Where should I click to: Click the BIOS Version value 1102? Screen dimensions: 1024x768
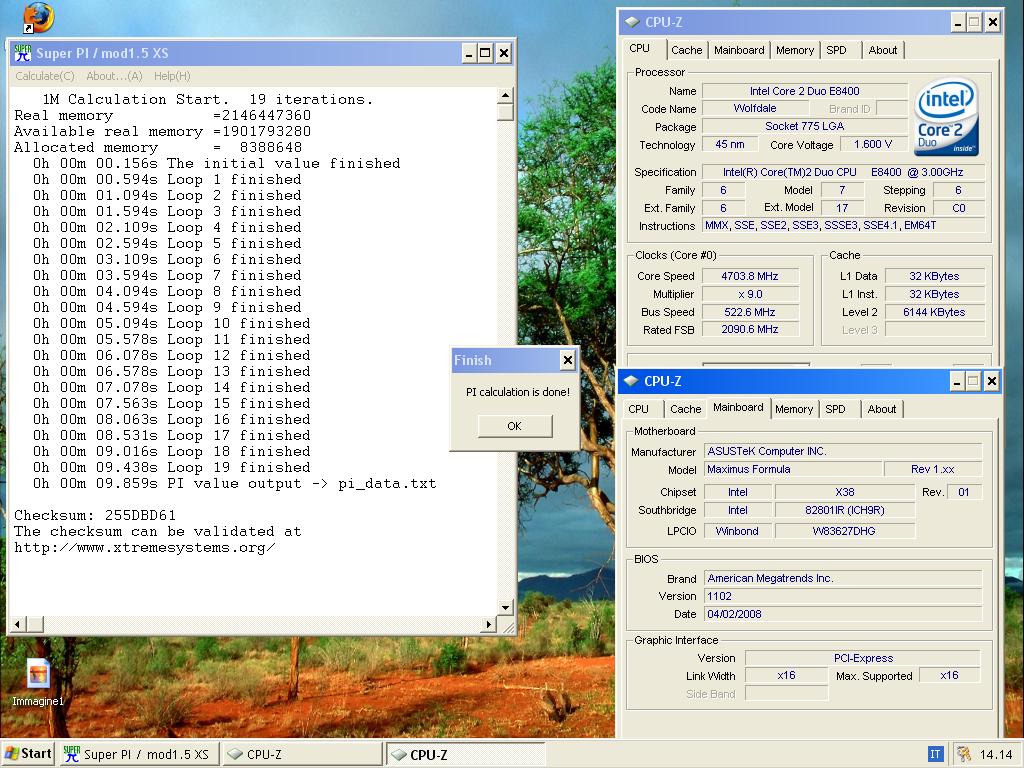tap(843, 596)
